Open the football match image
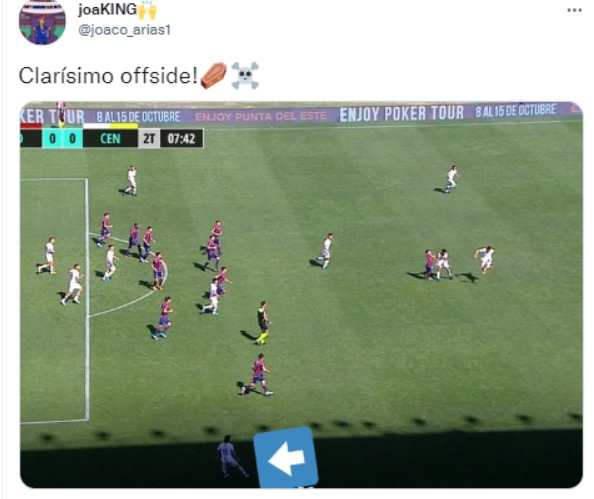Viewport: 594px width, 499px height. (301, 295)
